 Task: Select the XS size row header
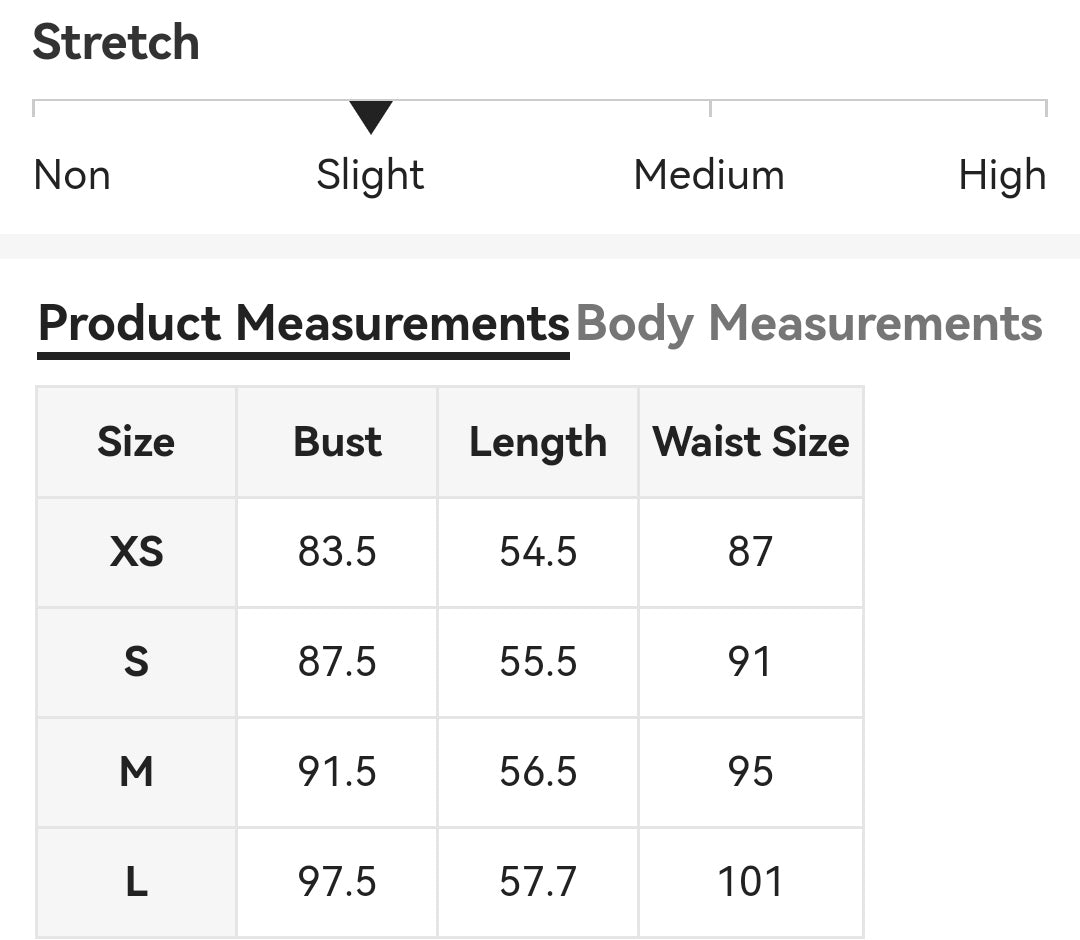click(136, 552)
